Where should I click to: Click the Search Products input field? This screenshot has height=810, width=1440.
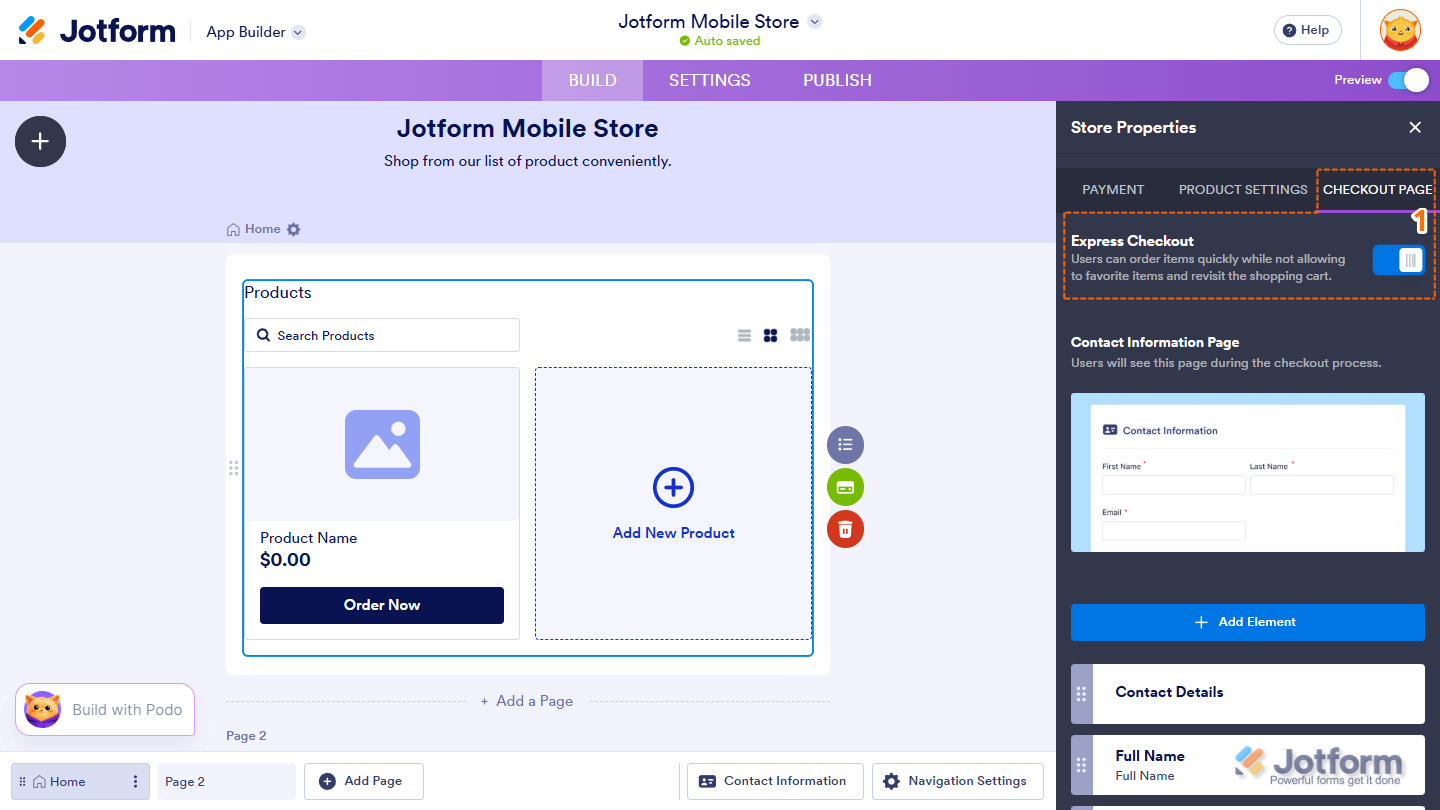pyautogui.click(x=382, y=335)
